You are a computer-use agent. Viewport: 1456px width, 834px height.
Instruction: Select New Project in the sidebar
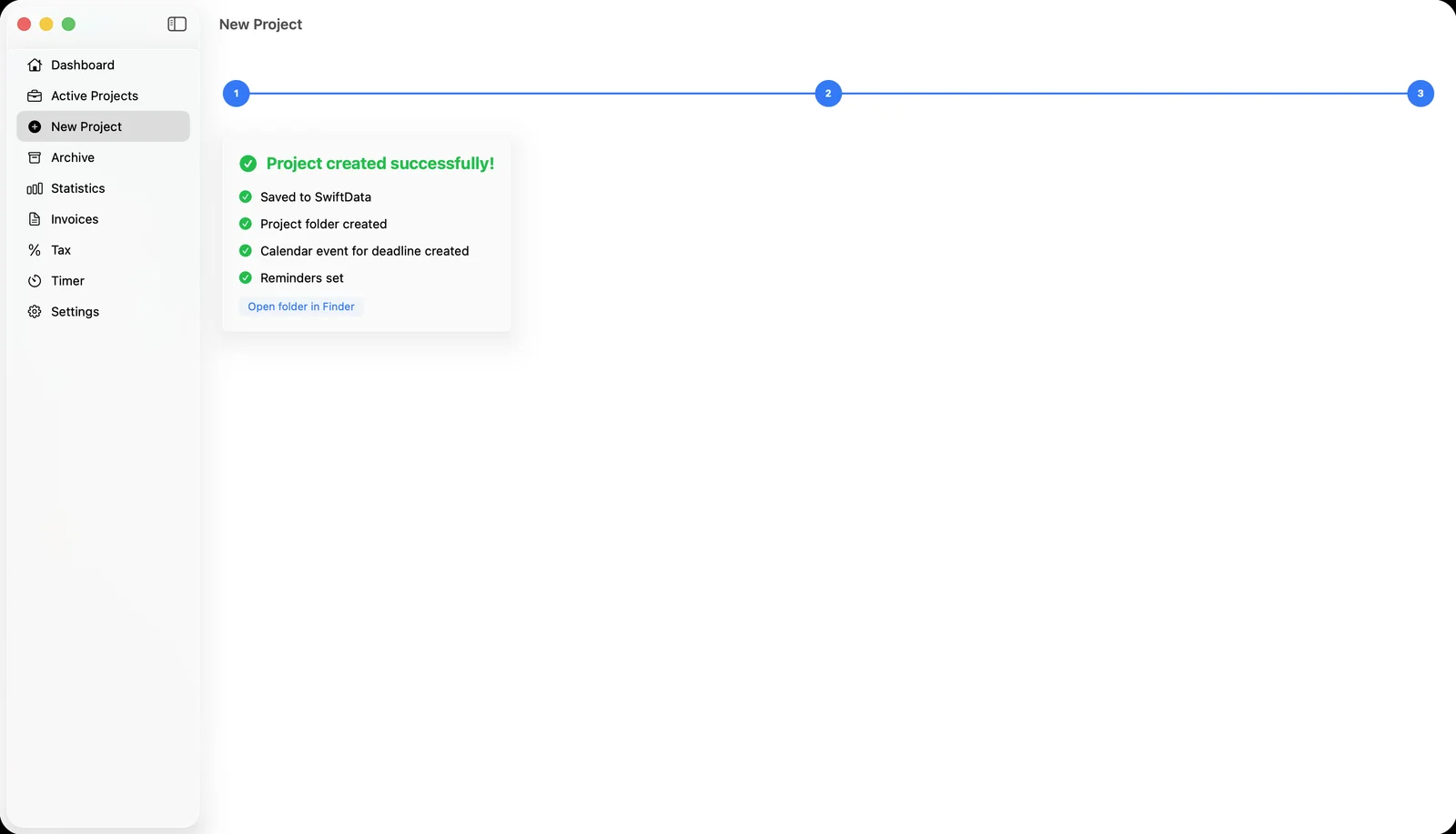pos(103,126)
